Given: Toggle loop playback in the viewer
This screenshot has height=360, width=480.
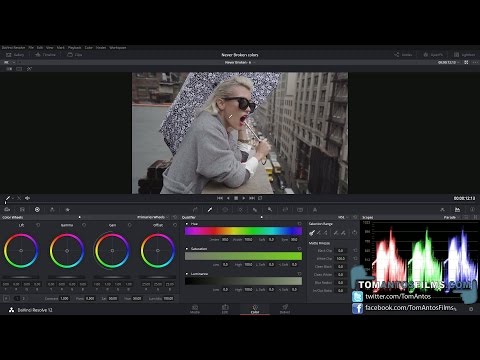Looking at the screenshot, I should (260, 198).
